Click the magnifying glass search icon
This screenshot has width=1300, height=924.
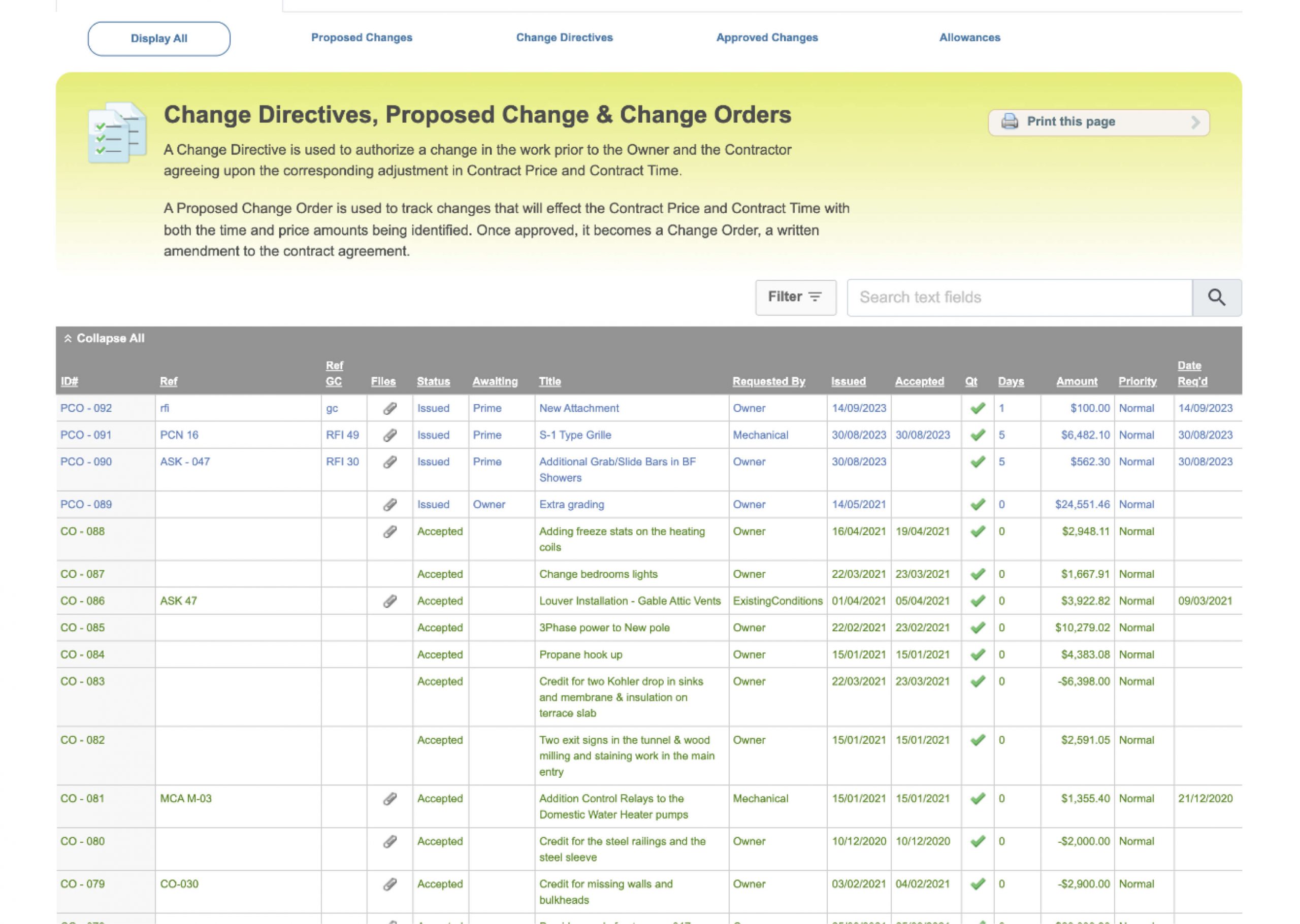[1218, 297]
